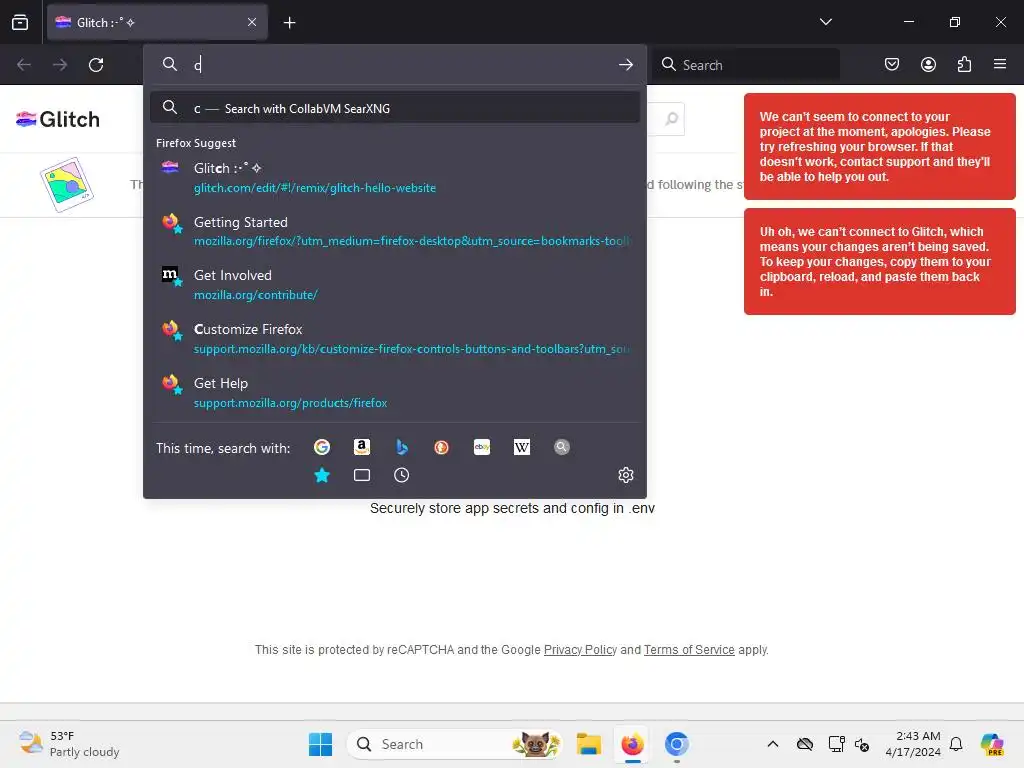Click the go arrow in the address bar
This screenshot has height=768, width=1024.
[626, 65]
